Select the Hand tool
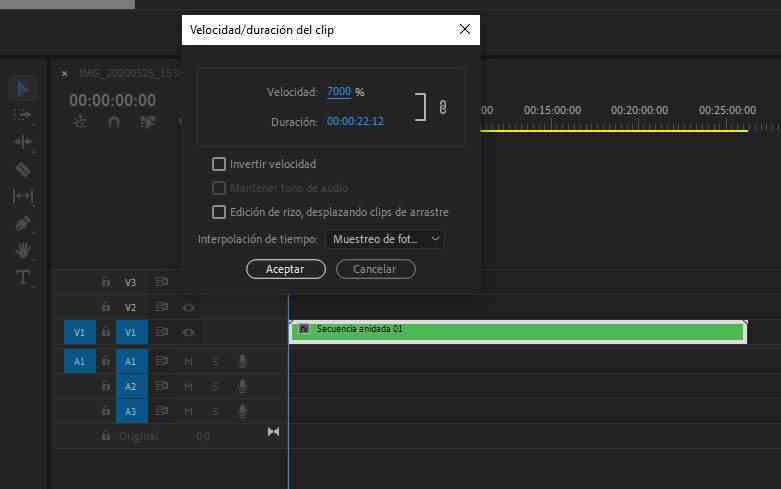This screenshot has height=489, width=781. coord(23,250)
